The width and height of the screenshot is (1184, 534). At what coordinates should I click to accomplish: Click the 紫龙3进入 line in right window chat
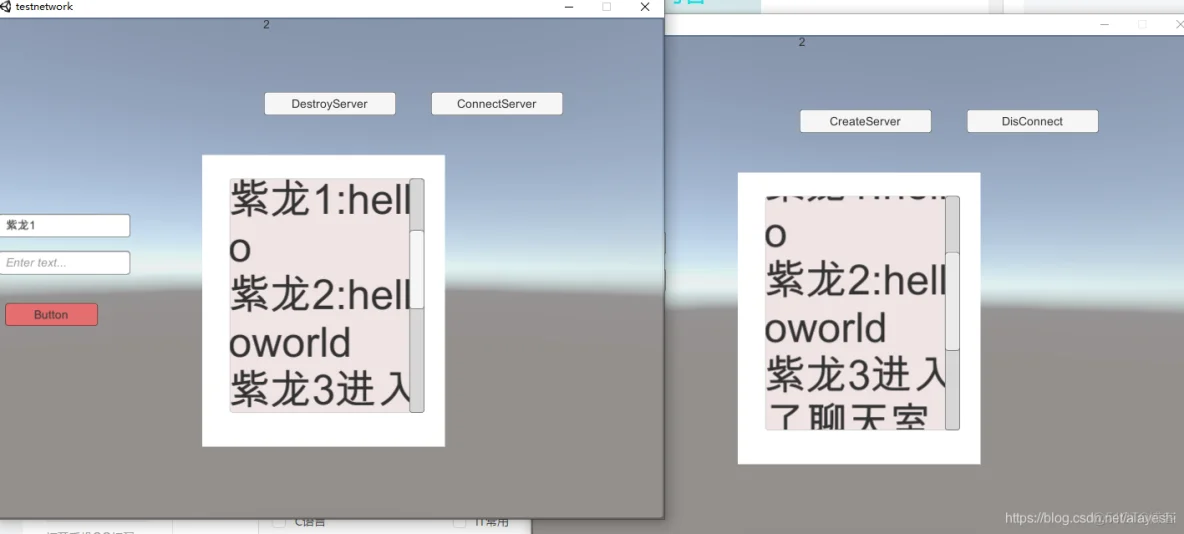click(856, 377)
